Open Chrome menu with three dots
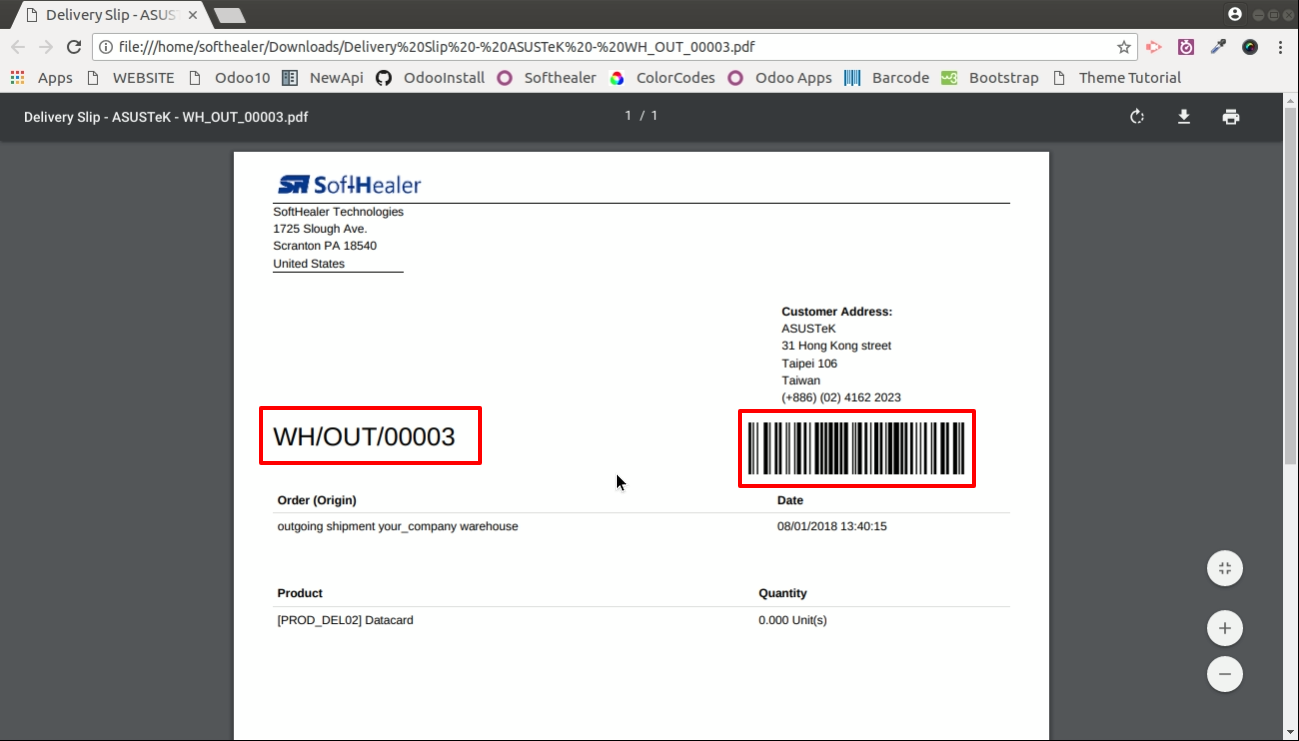Image resolution: width=1299 pixels, height=741 pixels. (x=1281, y=47)
